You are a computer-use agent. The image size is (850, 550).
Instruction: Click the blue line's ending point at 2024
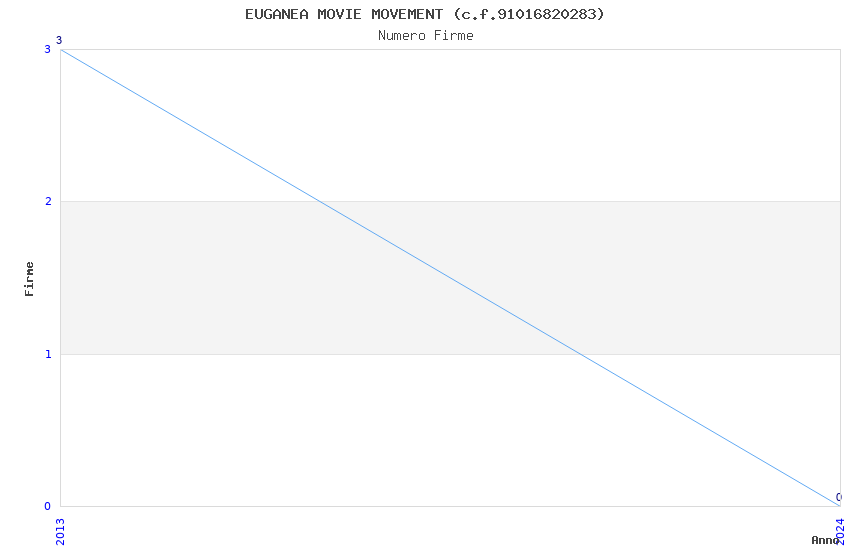click(x=839, y=505)
